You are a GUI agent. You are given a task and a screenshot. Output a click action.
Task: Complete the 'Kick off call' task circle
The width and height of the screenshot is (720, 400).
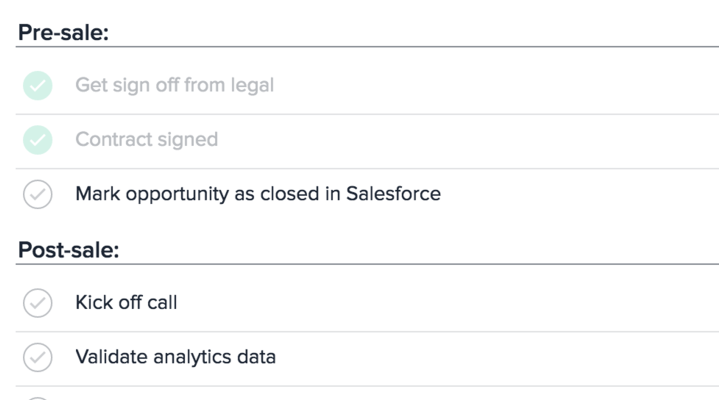coord(38,303)
